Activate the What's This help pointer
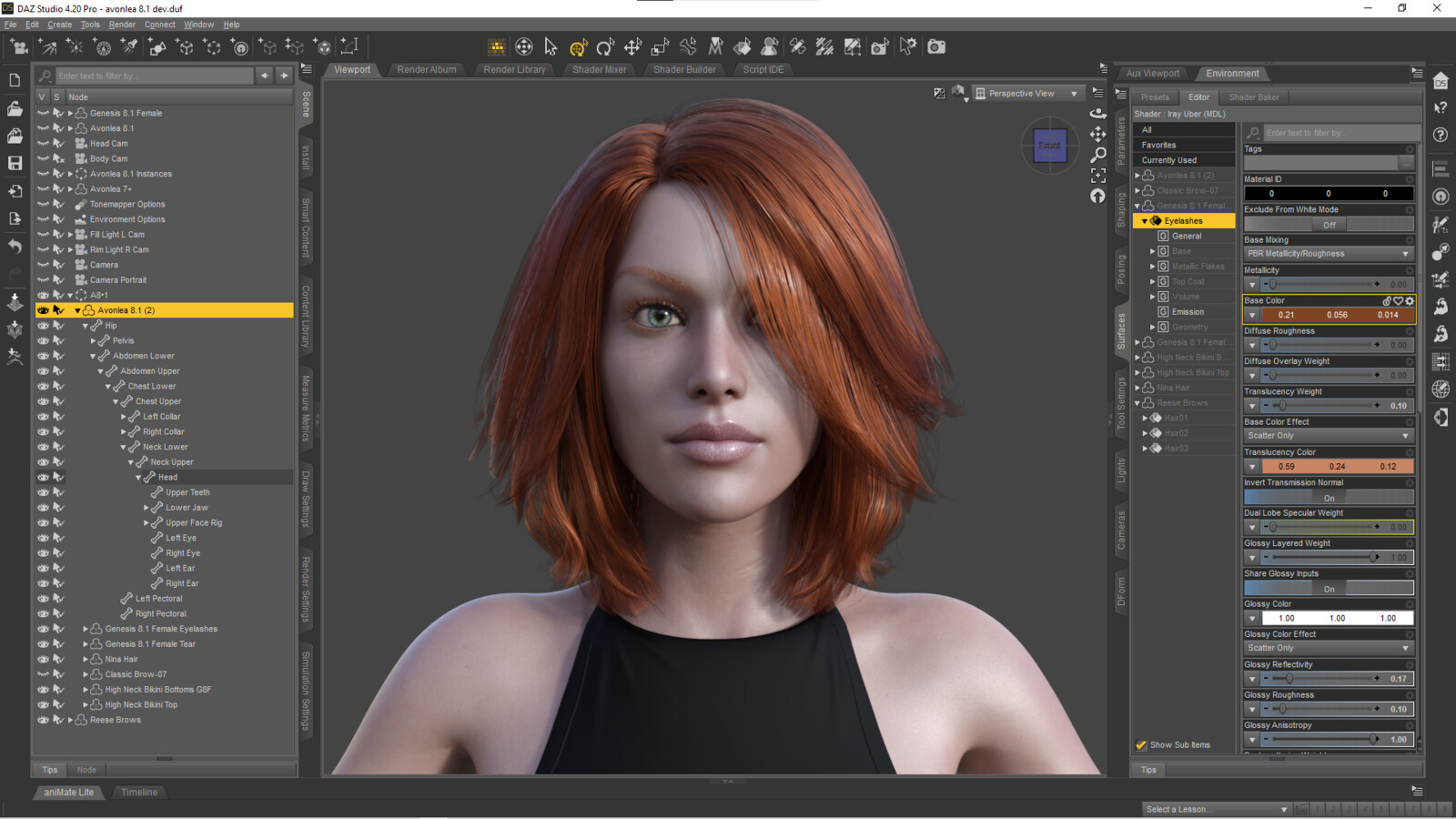The image size is (1456, 819). coord(1441,108)
